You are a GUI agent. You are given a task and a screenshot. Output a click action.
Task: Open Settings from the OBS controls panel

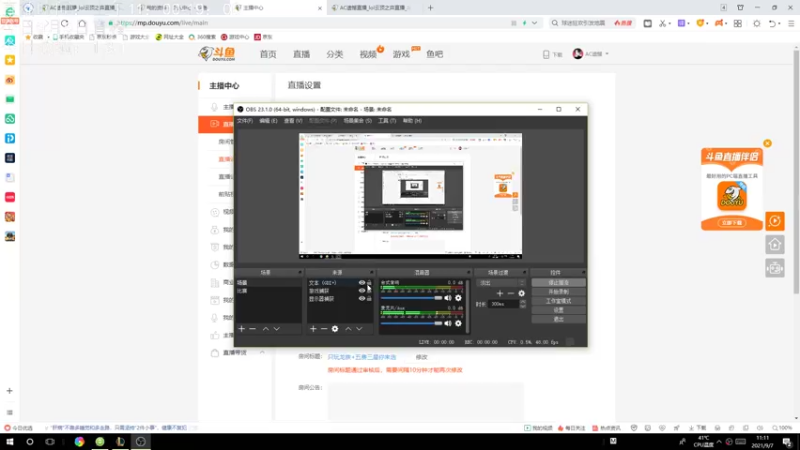pos(559,310)
